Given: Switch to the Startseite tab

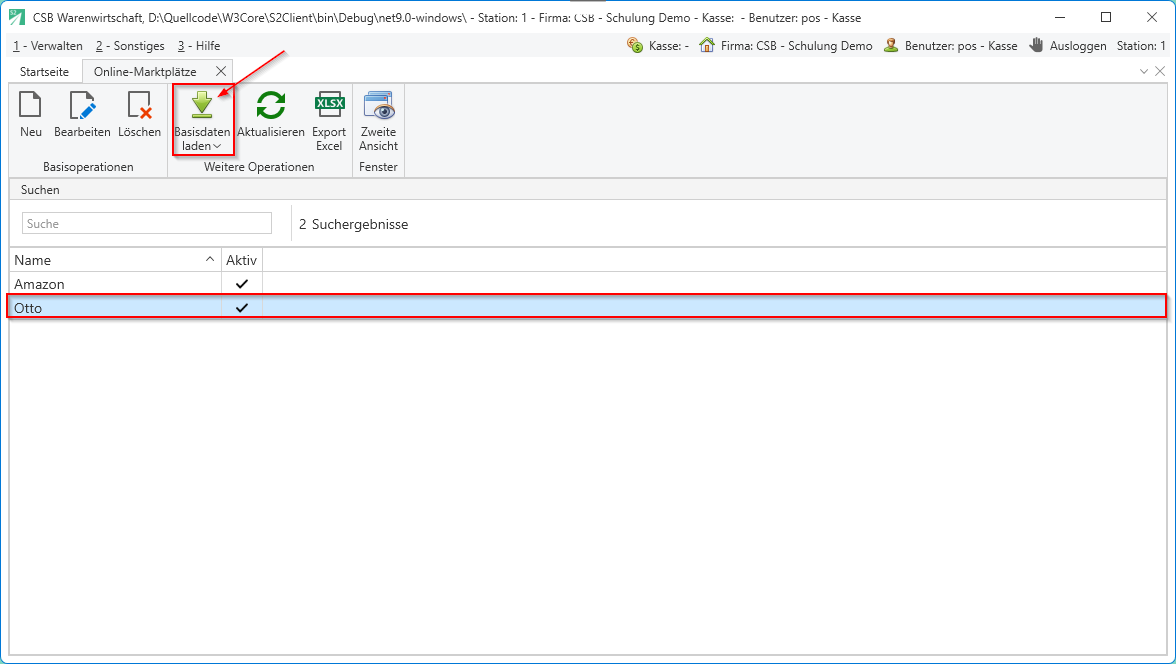Looking at the screenshot, I should pyautogui.click(x=44, y=72).
